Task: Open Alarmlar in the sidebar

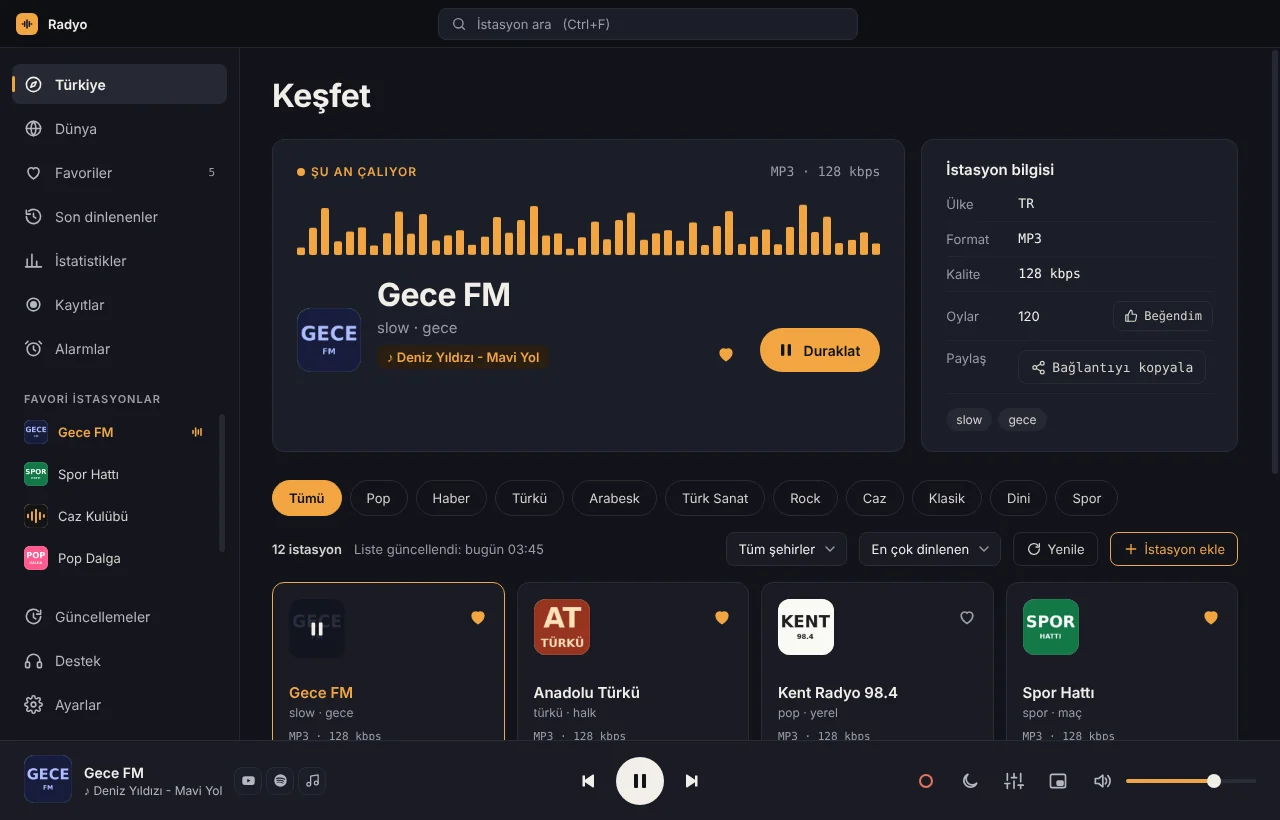Action: point(119,349)
